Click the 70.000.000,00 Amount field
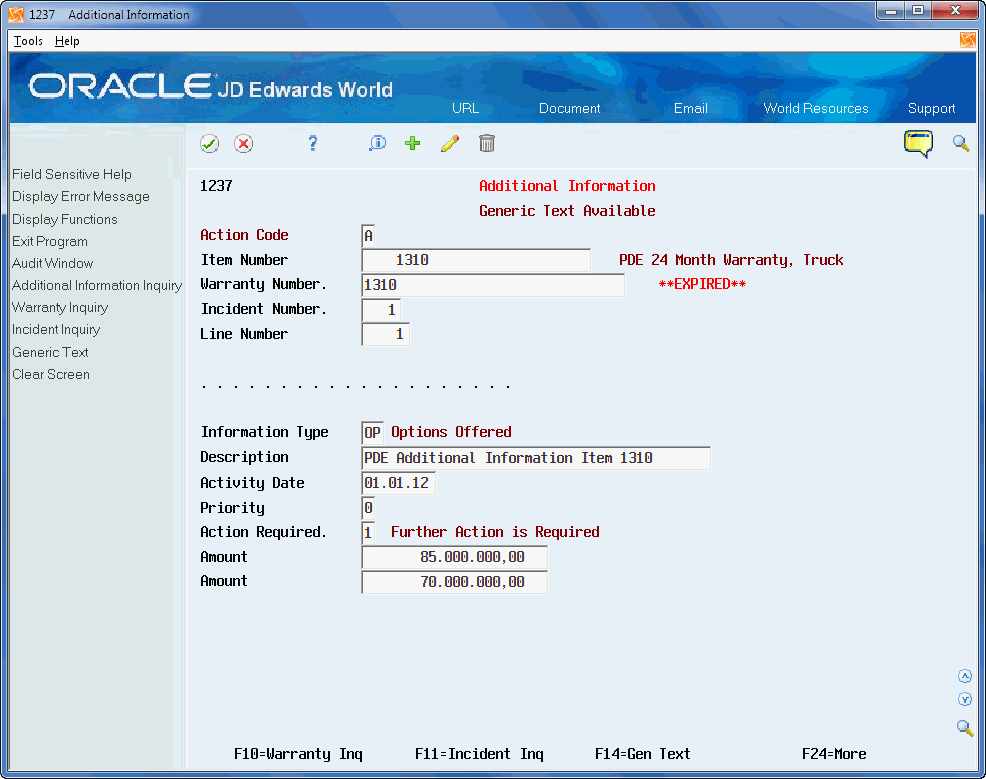Screen dimensions: 986x779 pos(454,582)
